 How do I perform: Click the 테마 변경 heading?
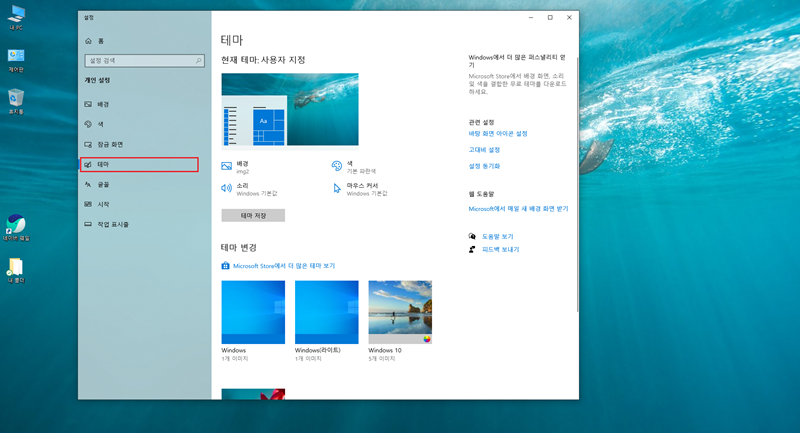click(x=239, y=247)
